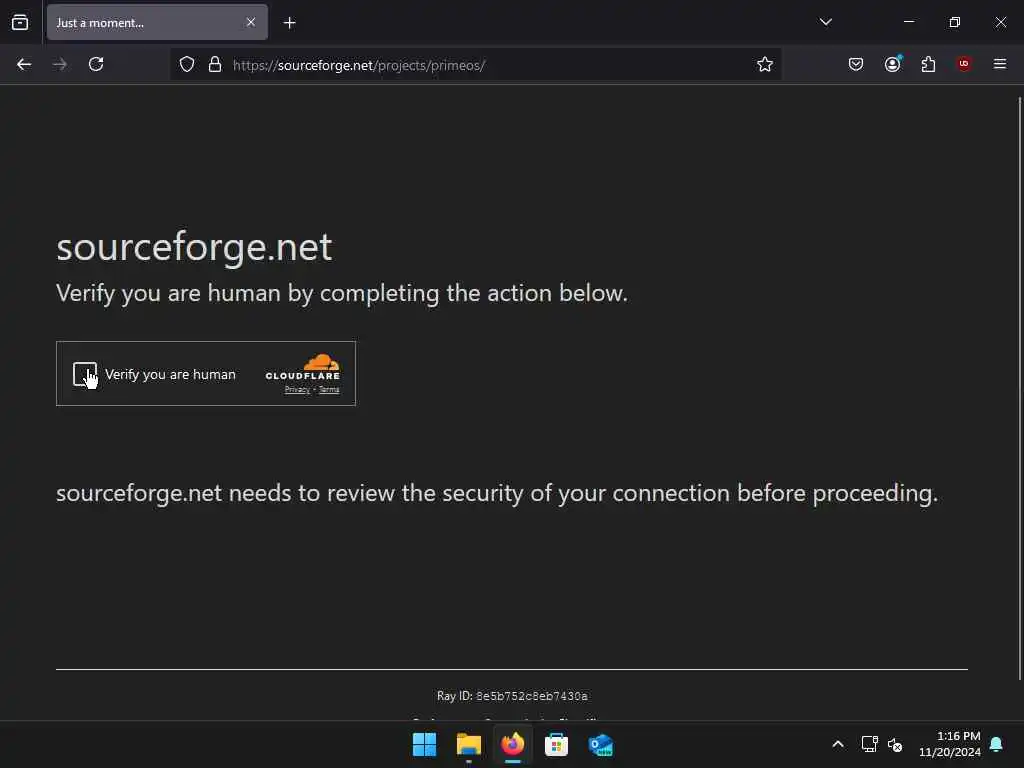1024x768 pixels.
Task: Open Save to Pocket icon
Action: pos(856,64)
